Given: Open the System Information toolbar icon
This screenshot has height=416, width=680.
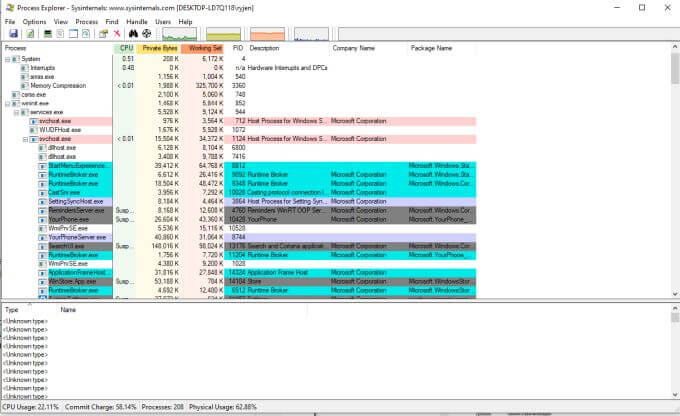Looking at the screenshot, I should click(x=48, y=33).
